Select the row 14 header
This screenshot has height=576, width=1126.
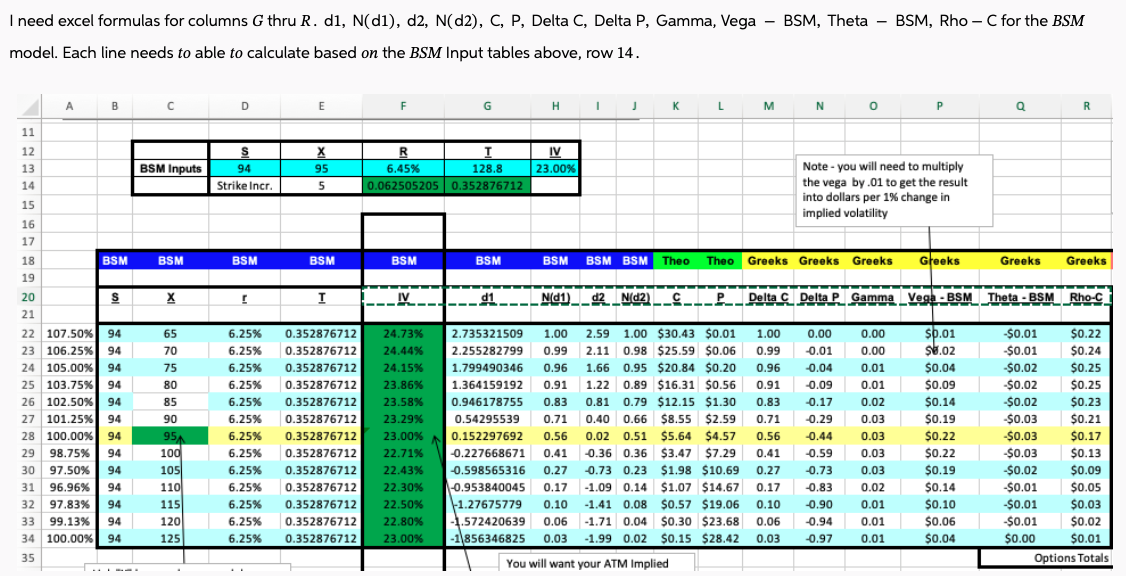pos(28,186)
